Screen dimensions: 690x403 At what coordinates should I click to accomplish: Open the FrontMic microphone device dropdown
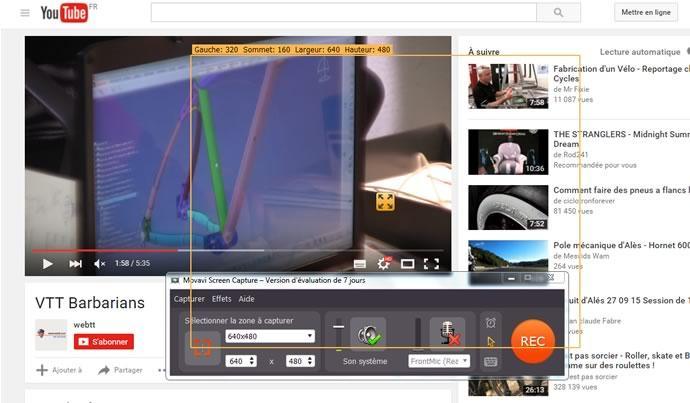pyautogui.click(x=439, y=361)
